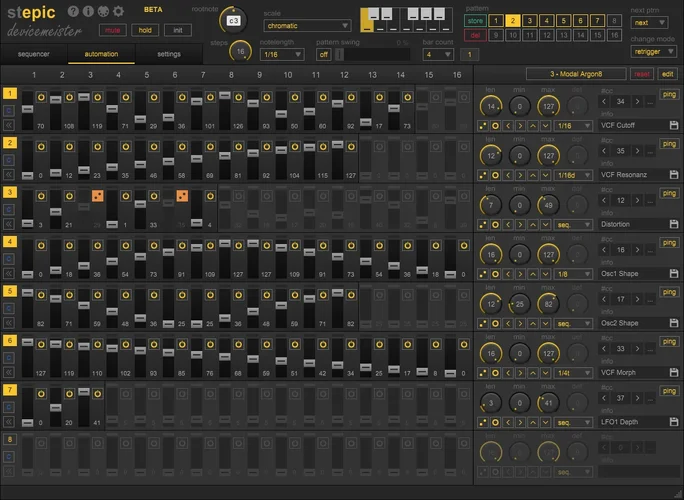Click next CC arrow next to 35
Screen dimensions: 684x500
[x=637, y=151]
